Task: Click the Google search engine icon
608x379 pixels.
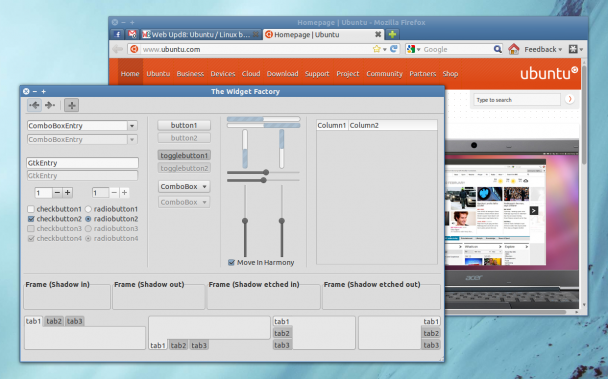Action: point(411,49)
